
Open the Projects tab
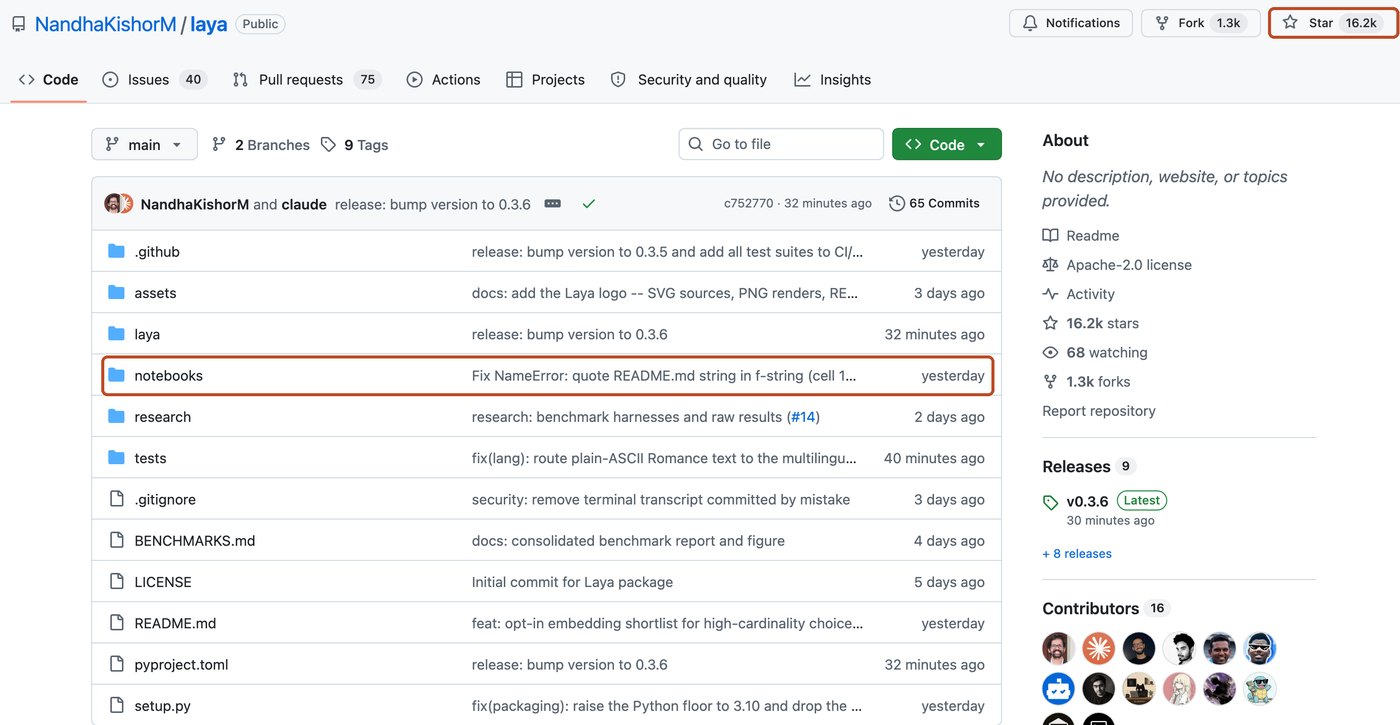pyautogui.click(x=545, y=80)
